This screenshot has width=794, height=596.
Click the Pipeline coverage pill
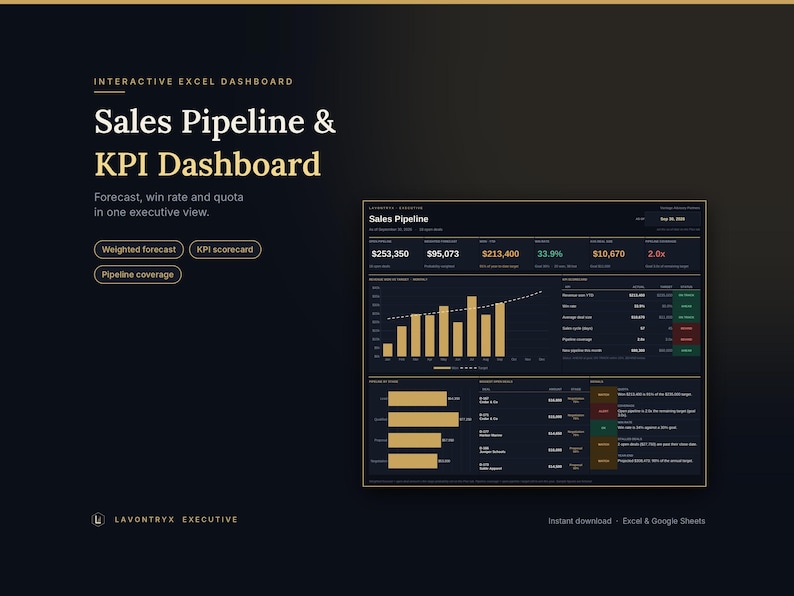point(138,274)
